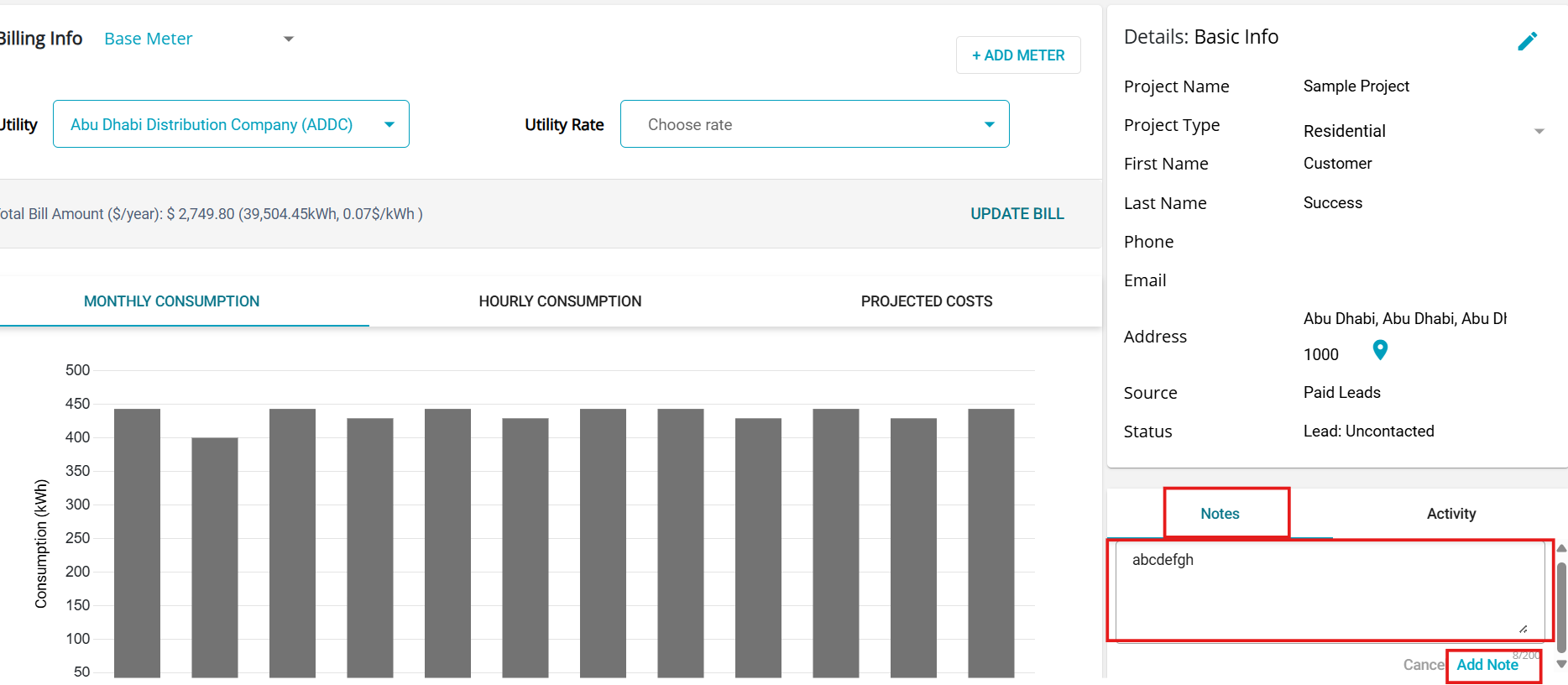
Task: Open the Base Meter dropdown
Action: click(288, 39)
